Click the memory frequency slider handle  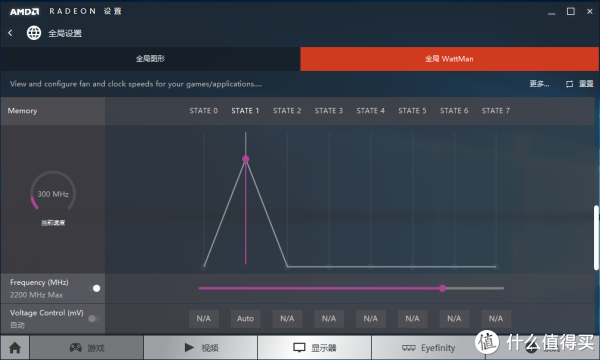tap(442, 288)
